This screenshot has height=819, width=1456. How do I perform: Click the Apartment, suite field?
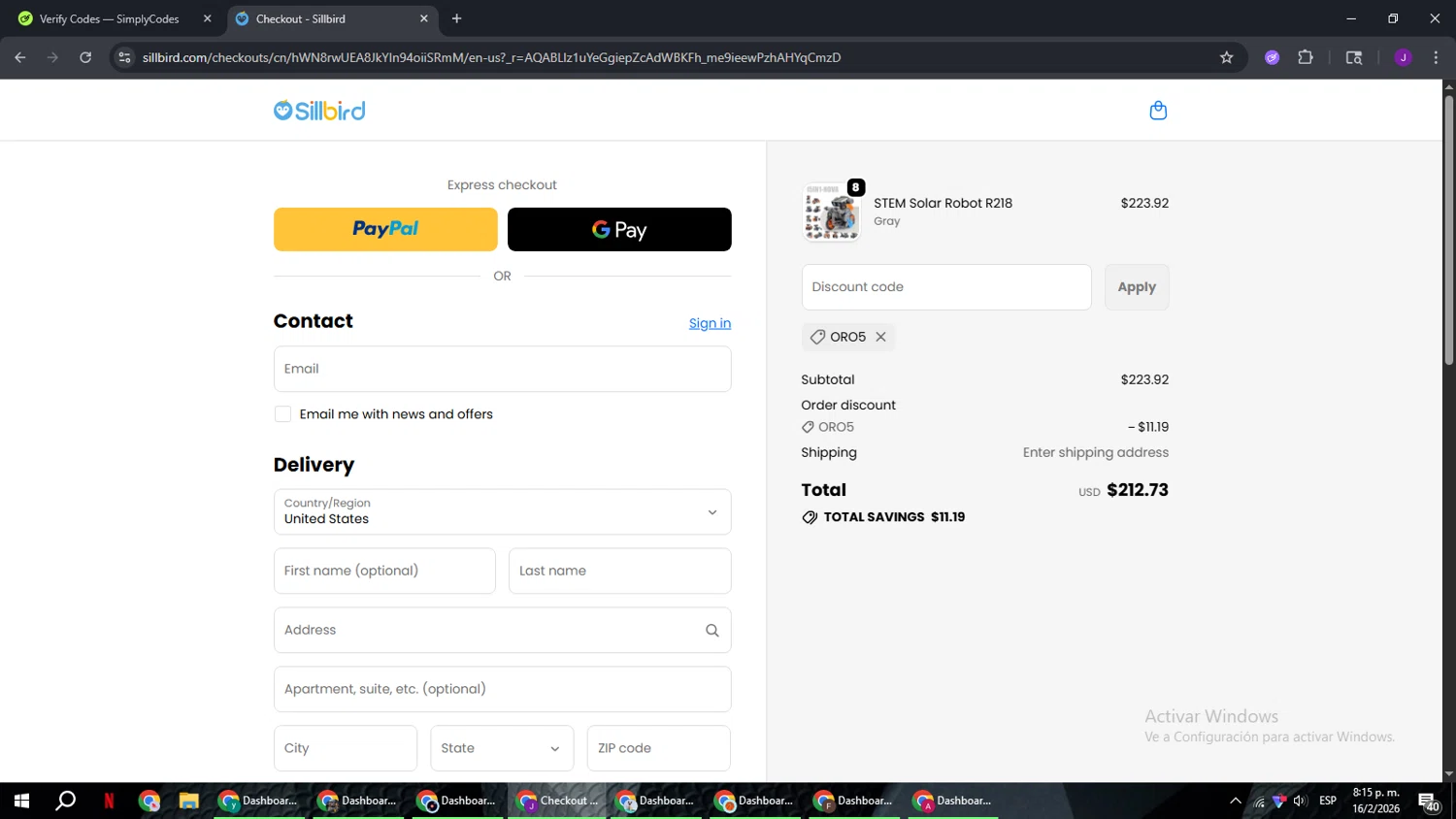tap(502, 689)
